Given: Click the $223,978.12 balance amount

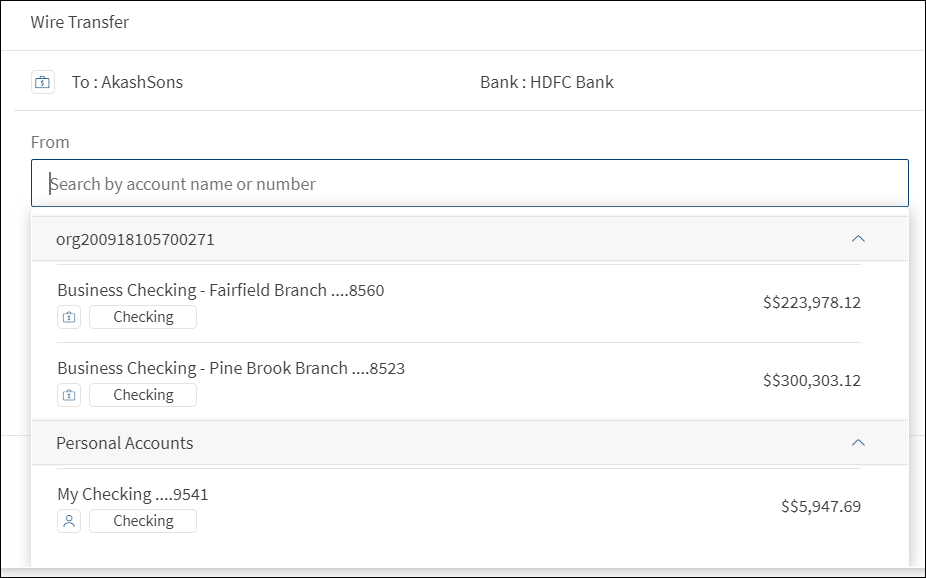Looking at the screenshot, I should point(811,303).
